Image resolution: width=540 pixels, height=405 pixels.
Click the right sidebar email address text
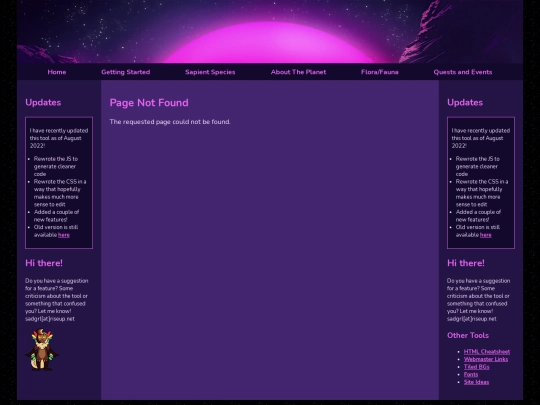point(471,319)
